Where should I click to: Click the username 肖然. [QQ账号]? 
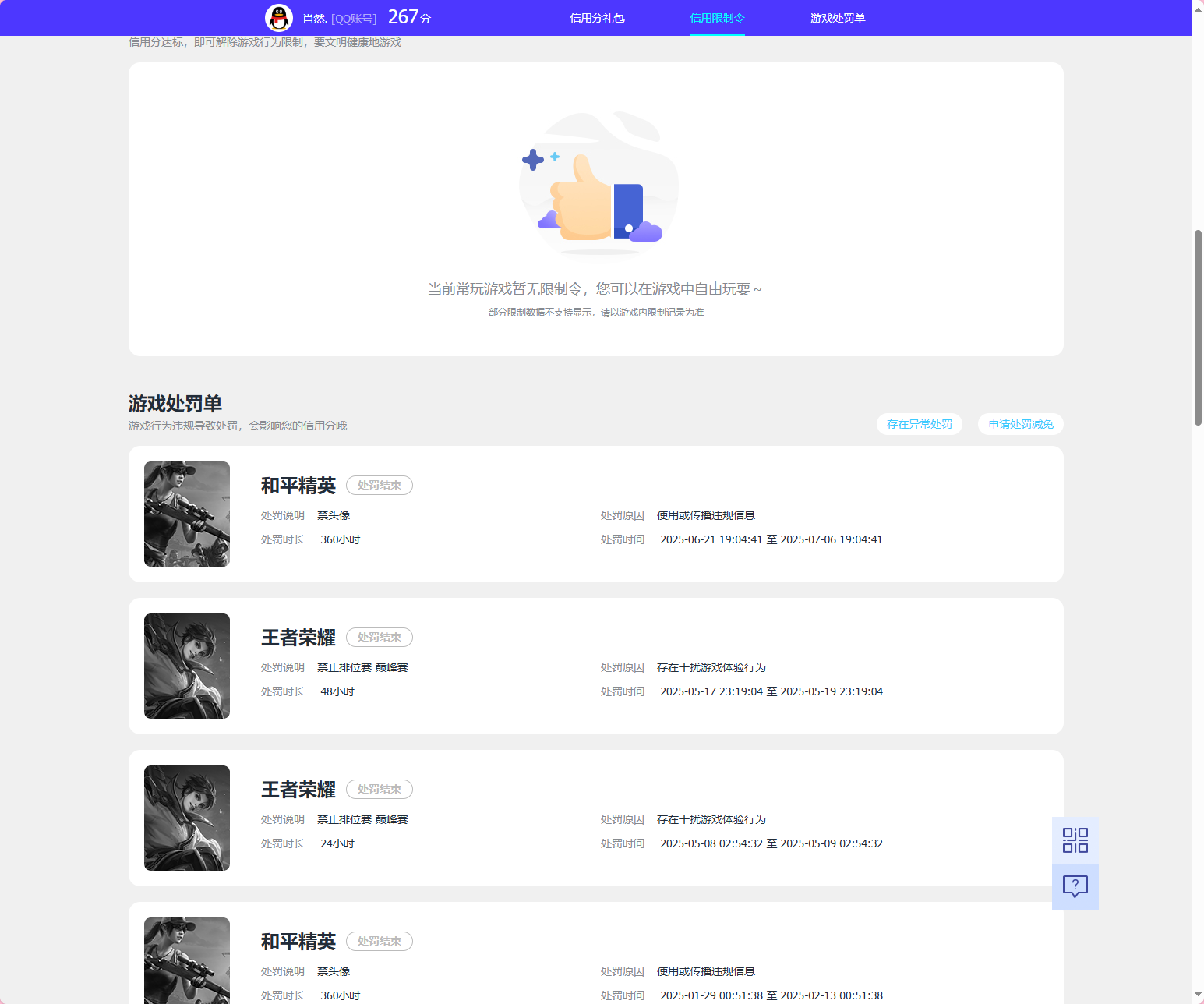coord(335,17)
